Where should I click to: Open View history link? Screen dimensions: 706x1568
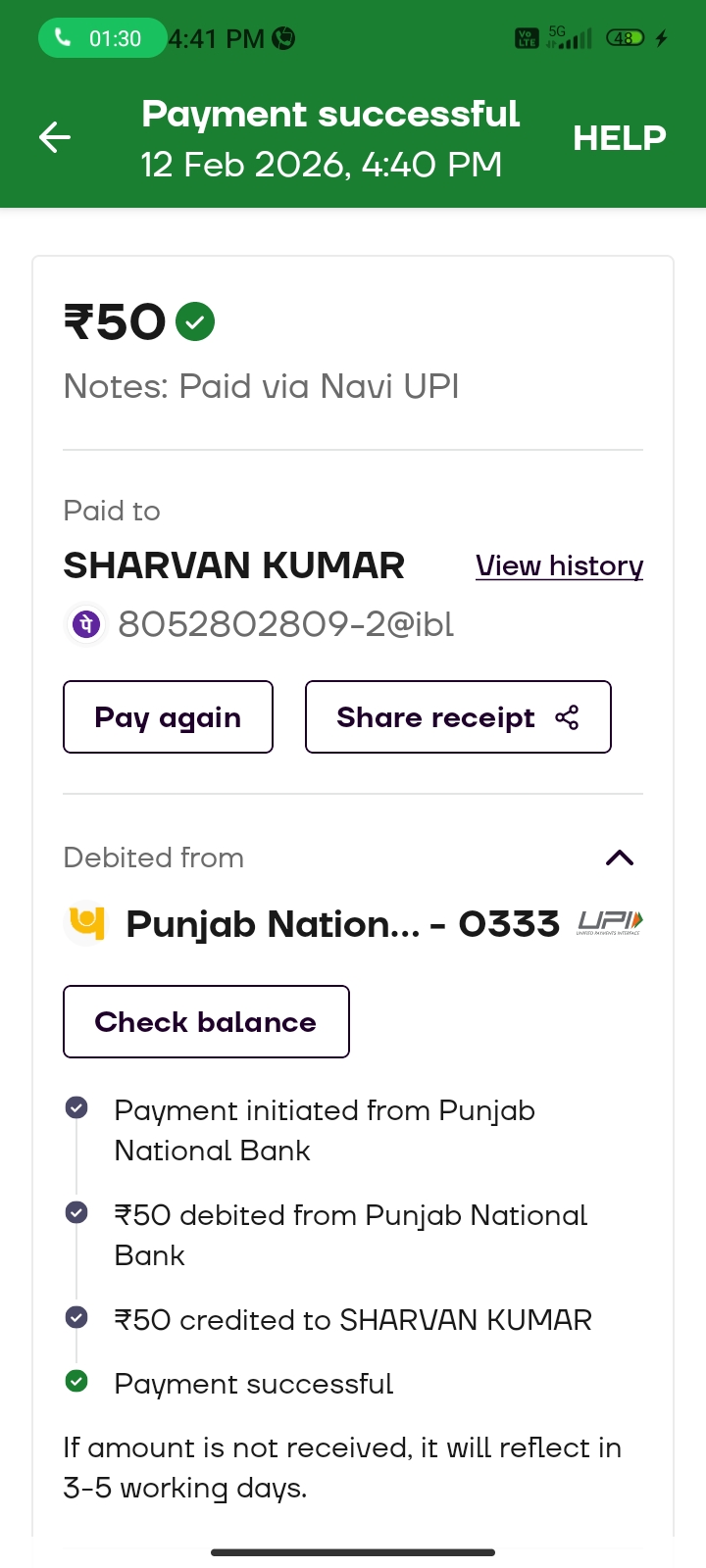559,565
